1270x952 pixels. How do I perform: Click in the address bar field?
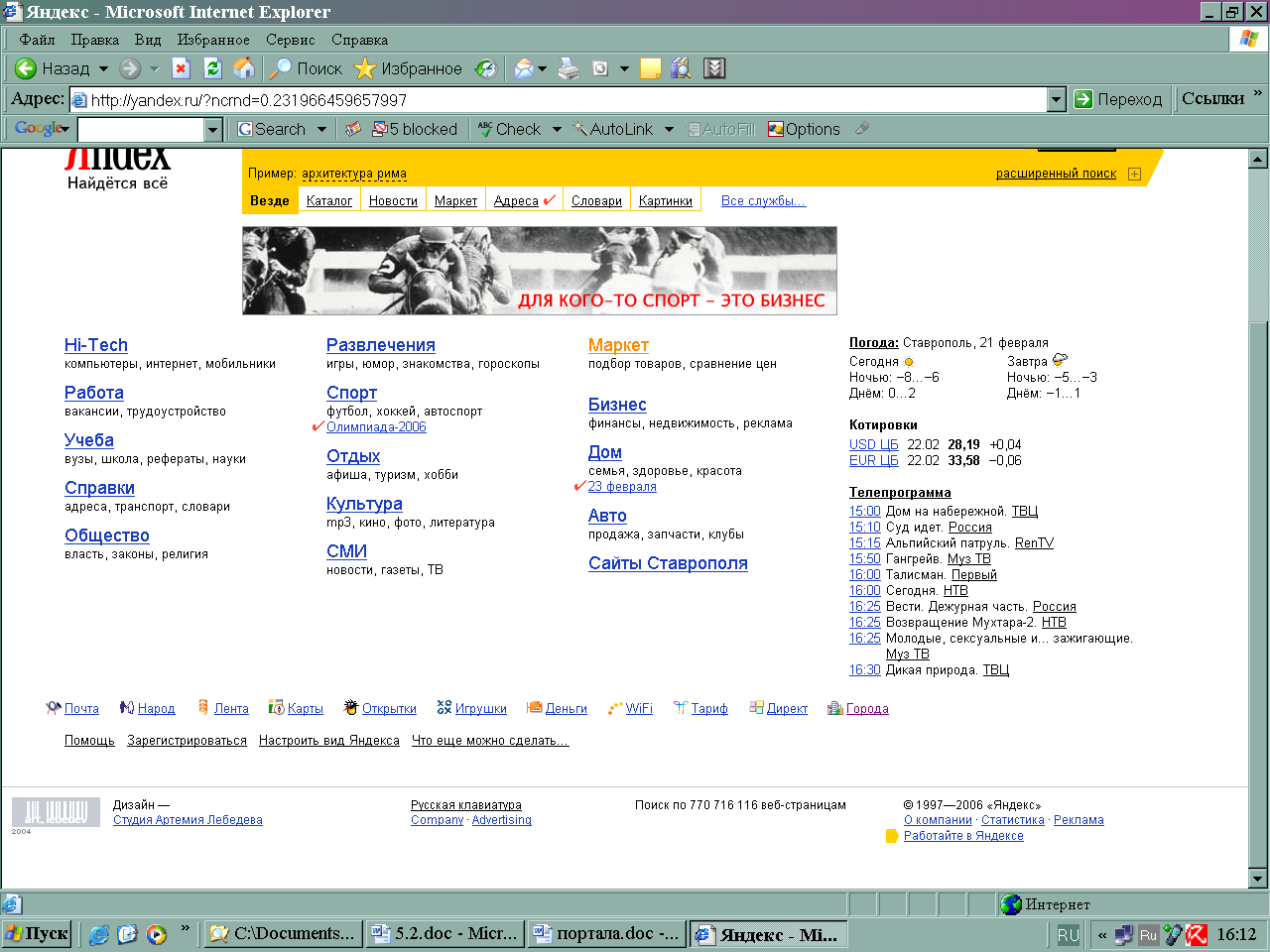[560, 99]
